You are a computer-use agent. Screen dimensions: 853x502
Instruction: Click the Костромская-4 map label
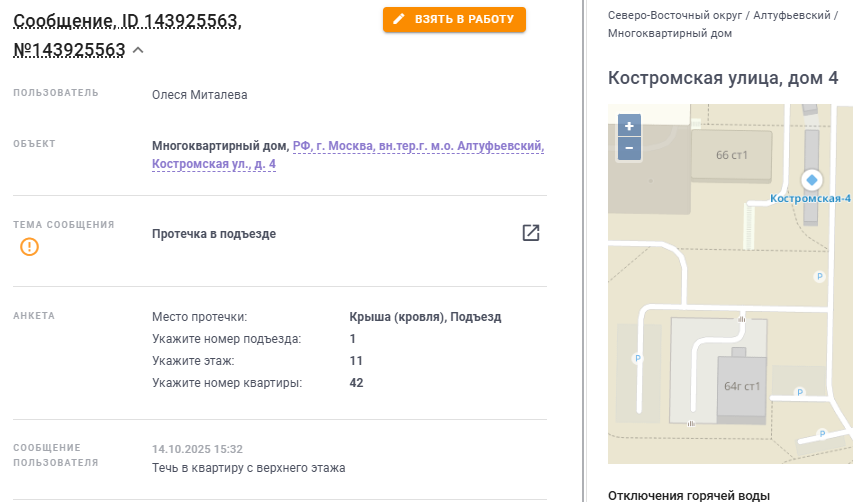click(809, 198)
